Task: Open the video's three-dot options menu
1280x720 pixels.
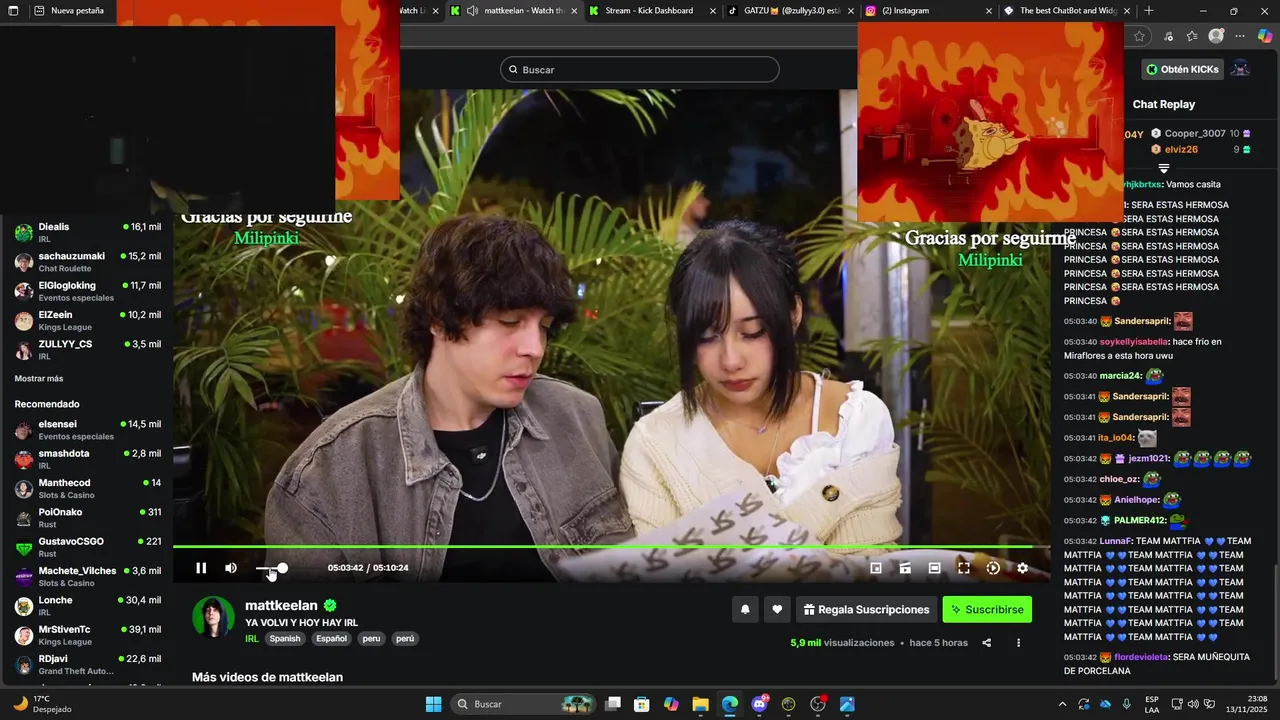Action: (x=1019, y=643)
